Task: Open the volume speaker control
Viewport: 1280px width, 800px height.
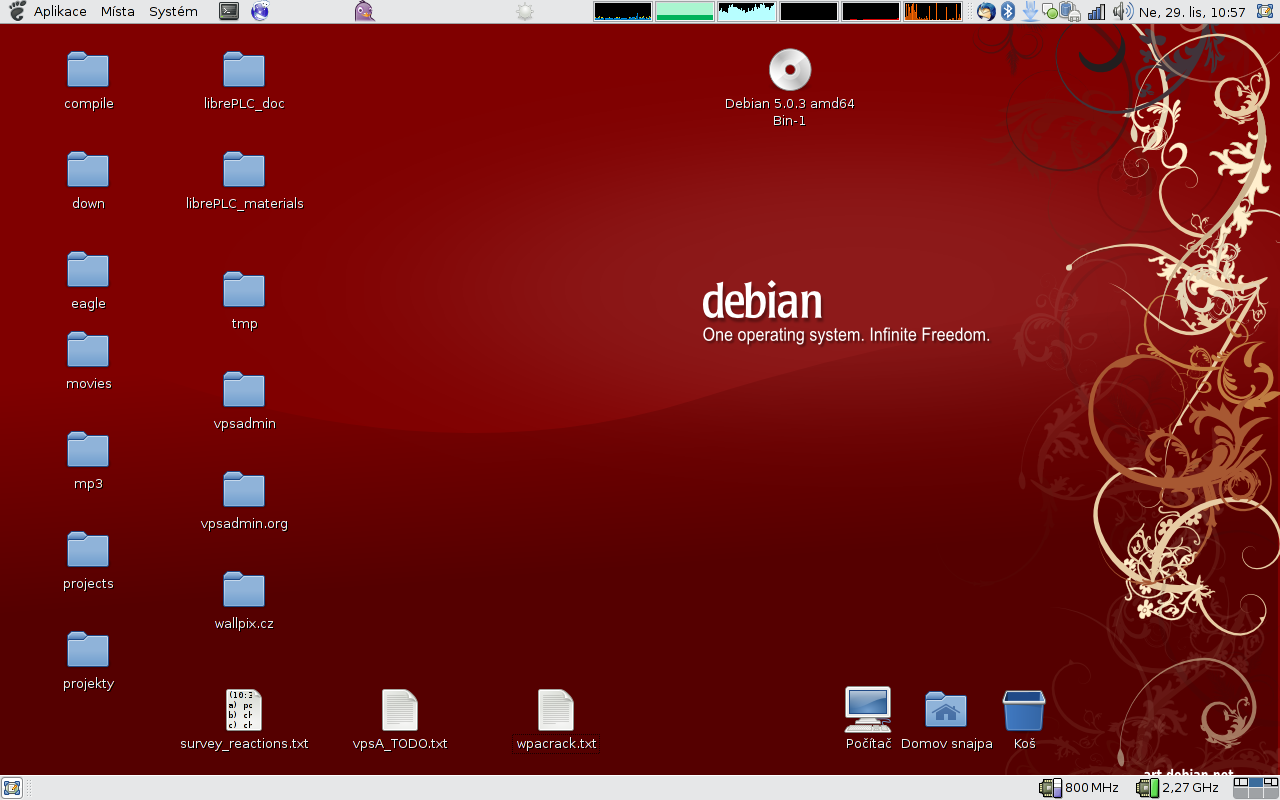Action: (x=1123, y=12)
